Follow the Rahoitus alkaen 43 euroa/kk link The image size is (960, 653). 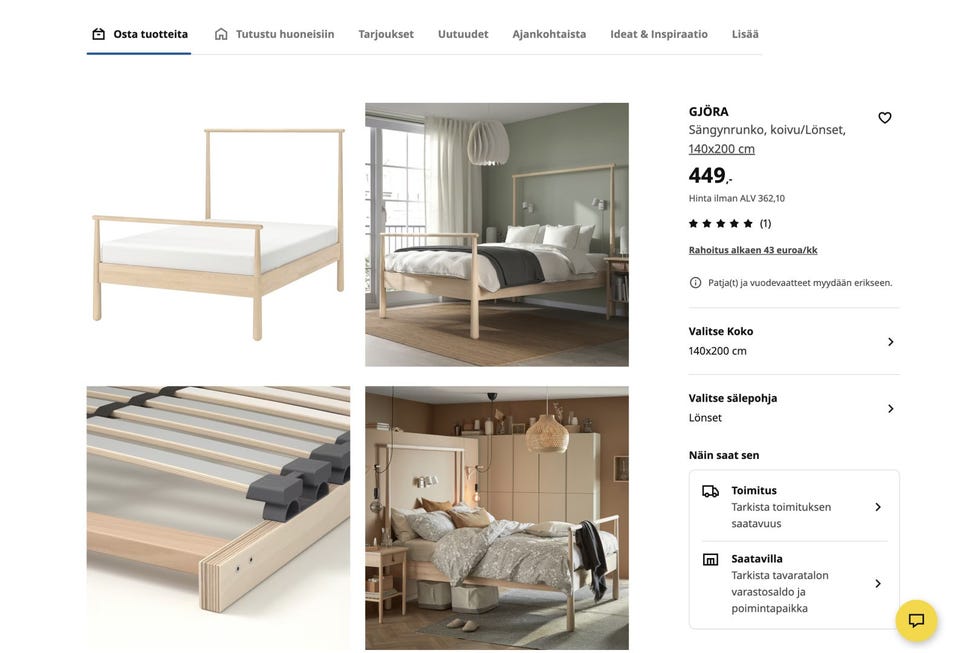(752, 250)
